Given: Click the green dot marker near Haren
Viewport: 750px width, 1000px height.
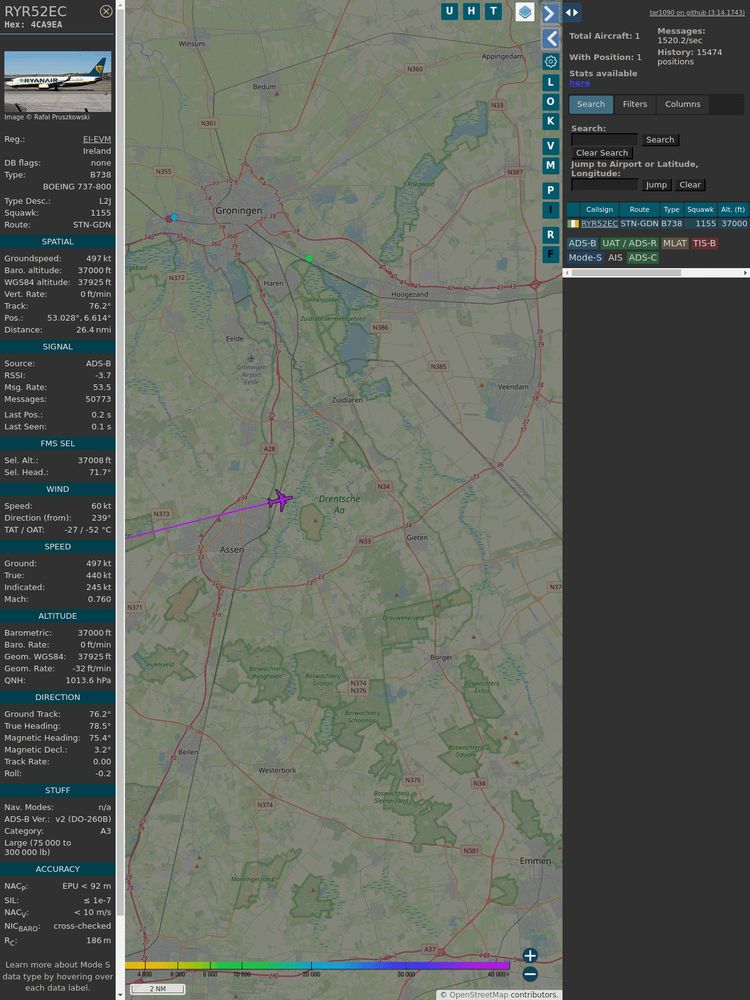Looking at the screenshot, I should tap(309, 258).
